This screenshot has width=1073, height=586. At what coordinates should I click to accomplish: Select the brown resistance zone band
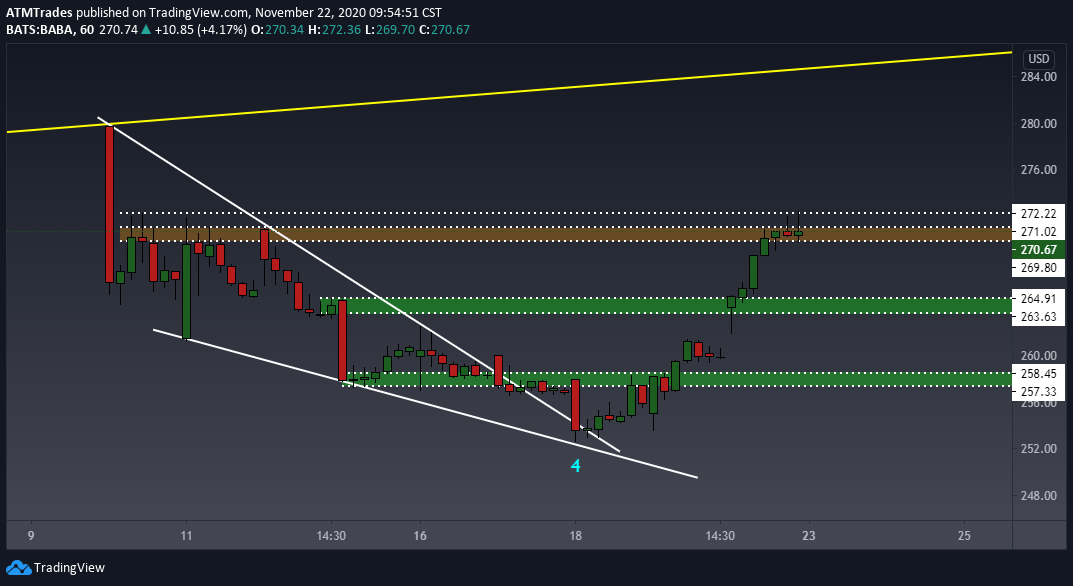[565, 234]
